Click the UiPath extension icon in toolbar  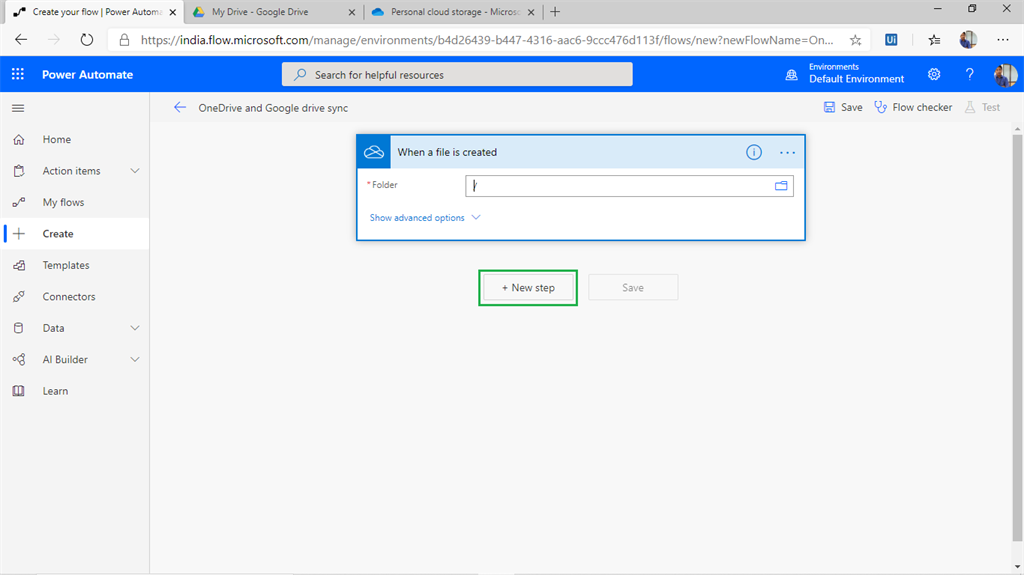click(x=891, y=40)
